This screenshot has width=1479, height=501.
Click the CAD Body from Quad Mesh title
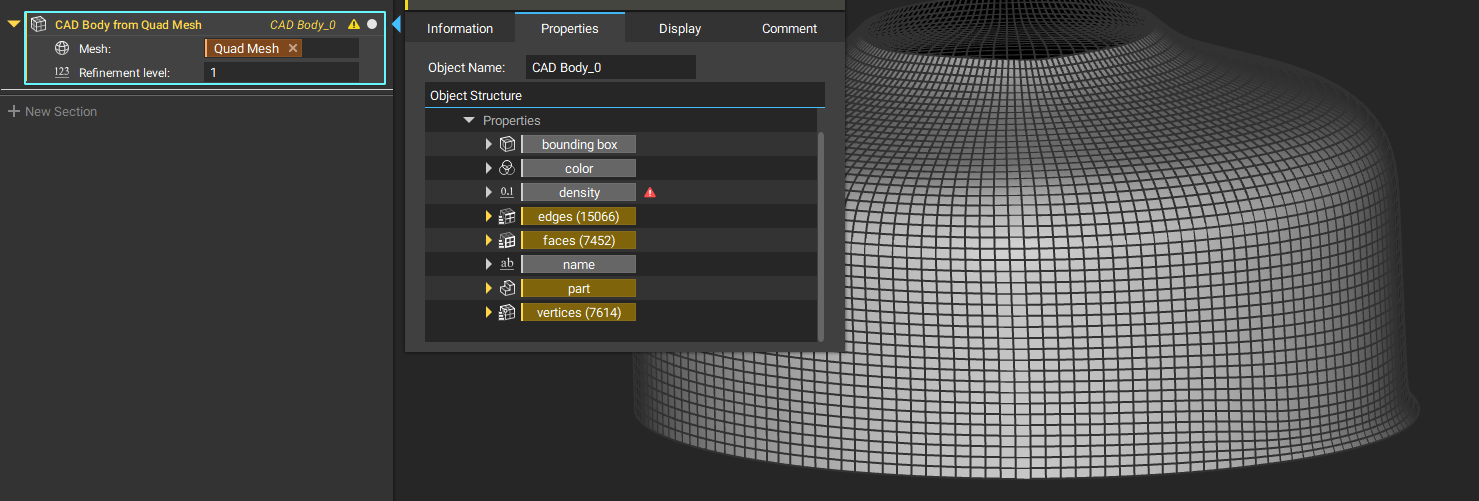click(128, 24)
